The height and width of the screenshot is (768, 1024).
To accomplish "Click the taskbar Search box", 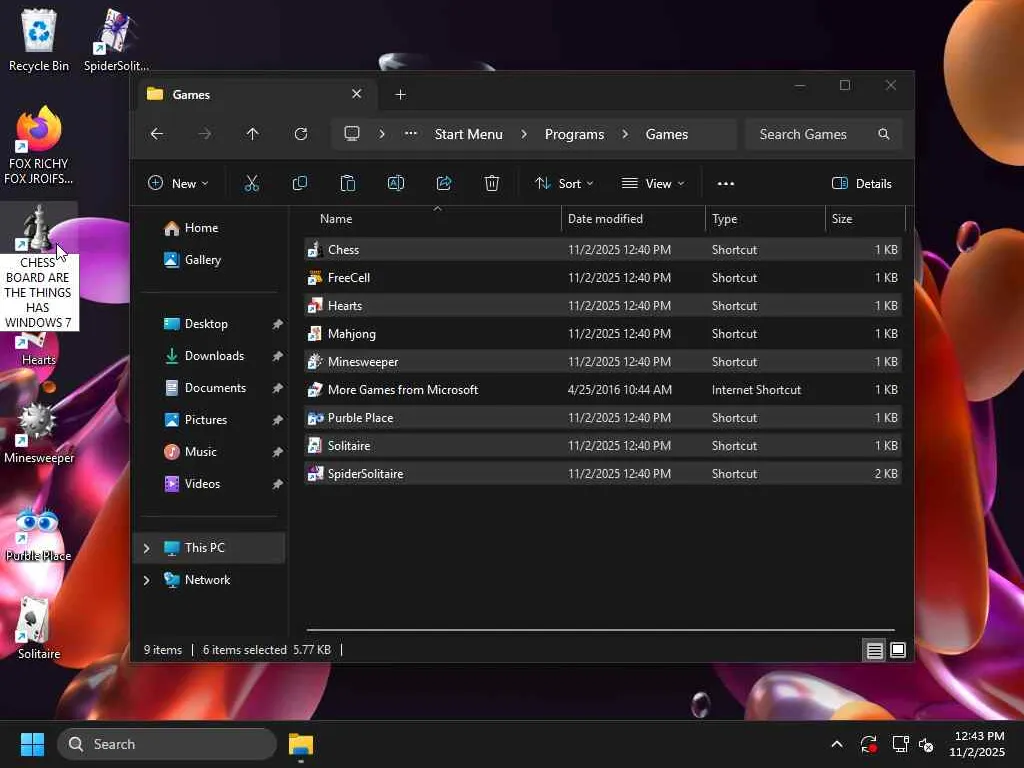I will click(167, 744).
